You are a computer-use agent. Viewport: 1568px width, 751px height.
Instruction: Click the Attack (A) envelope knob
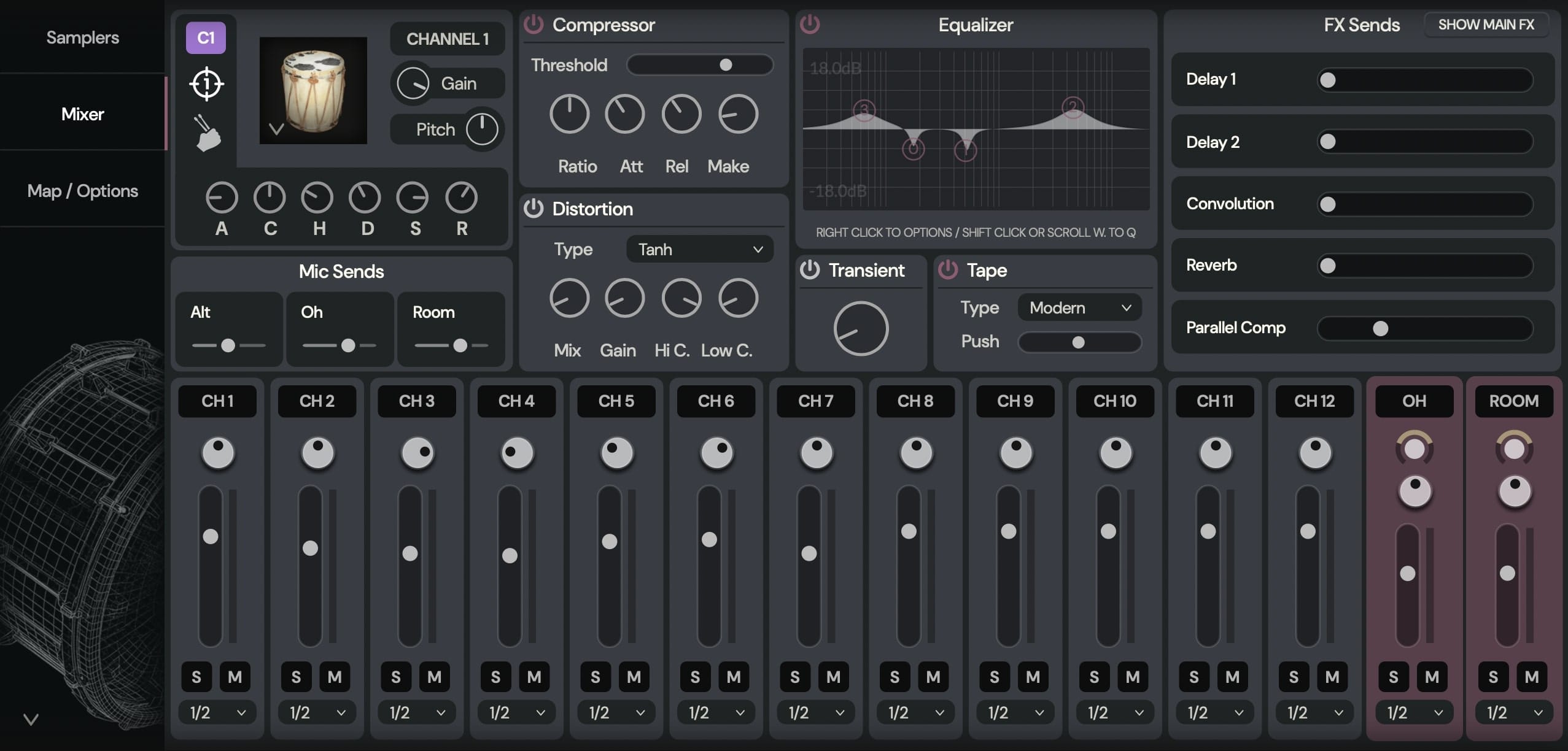[221, 198]
